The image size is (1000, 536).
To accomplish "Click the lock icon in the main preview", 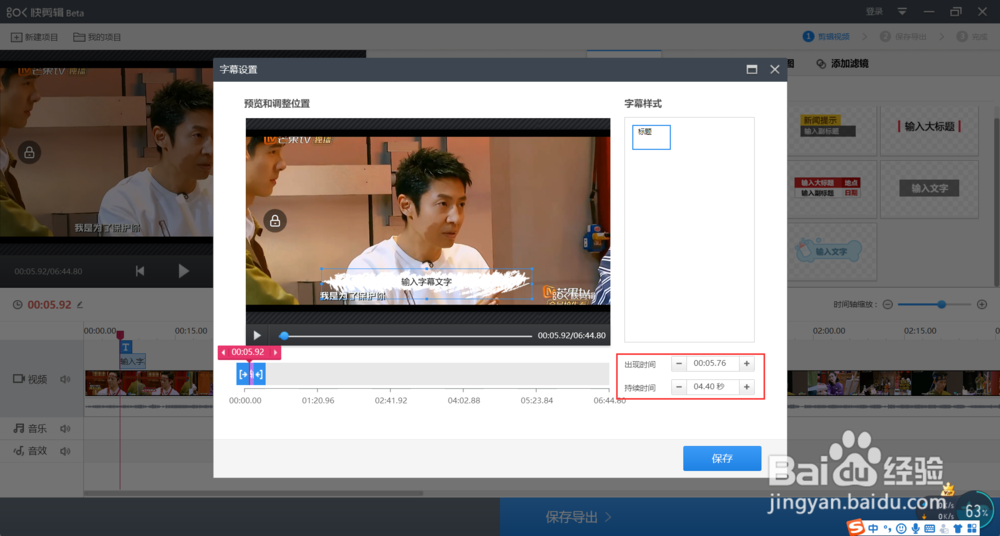I will click(29, 153).
